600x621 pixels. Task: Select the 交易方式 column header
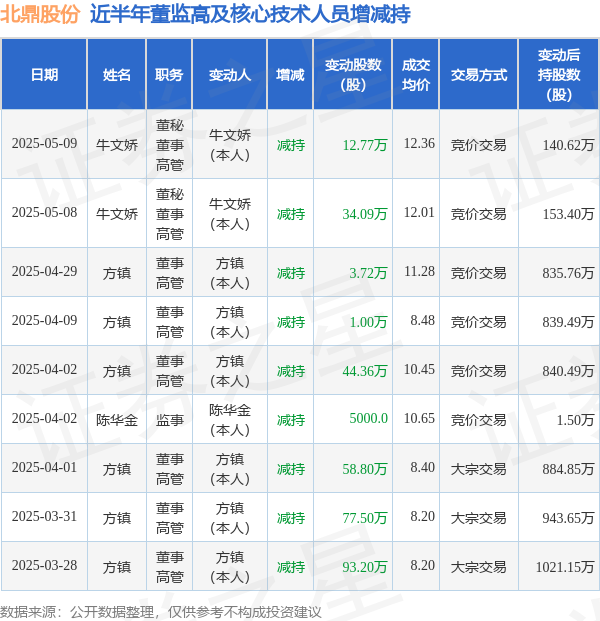click(478, 75)
